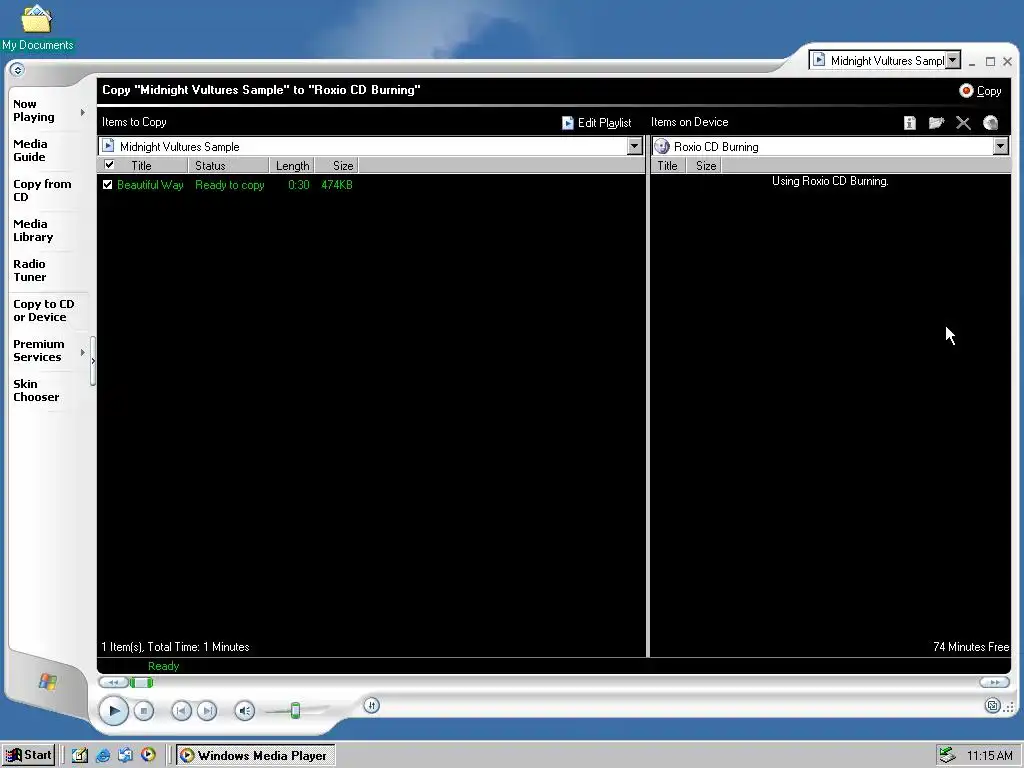Viewport: 1024px width, 768px height.
Task: Click the disc icon on the device toolbar
Action: [x=990, y=123]
